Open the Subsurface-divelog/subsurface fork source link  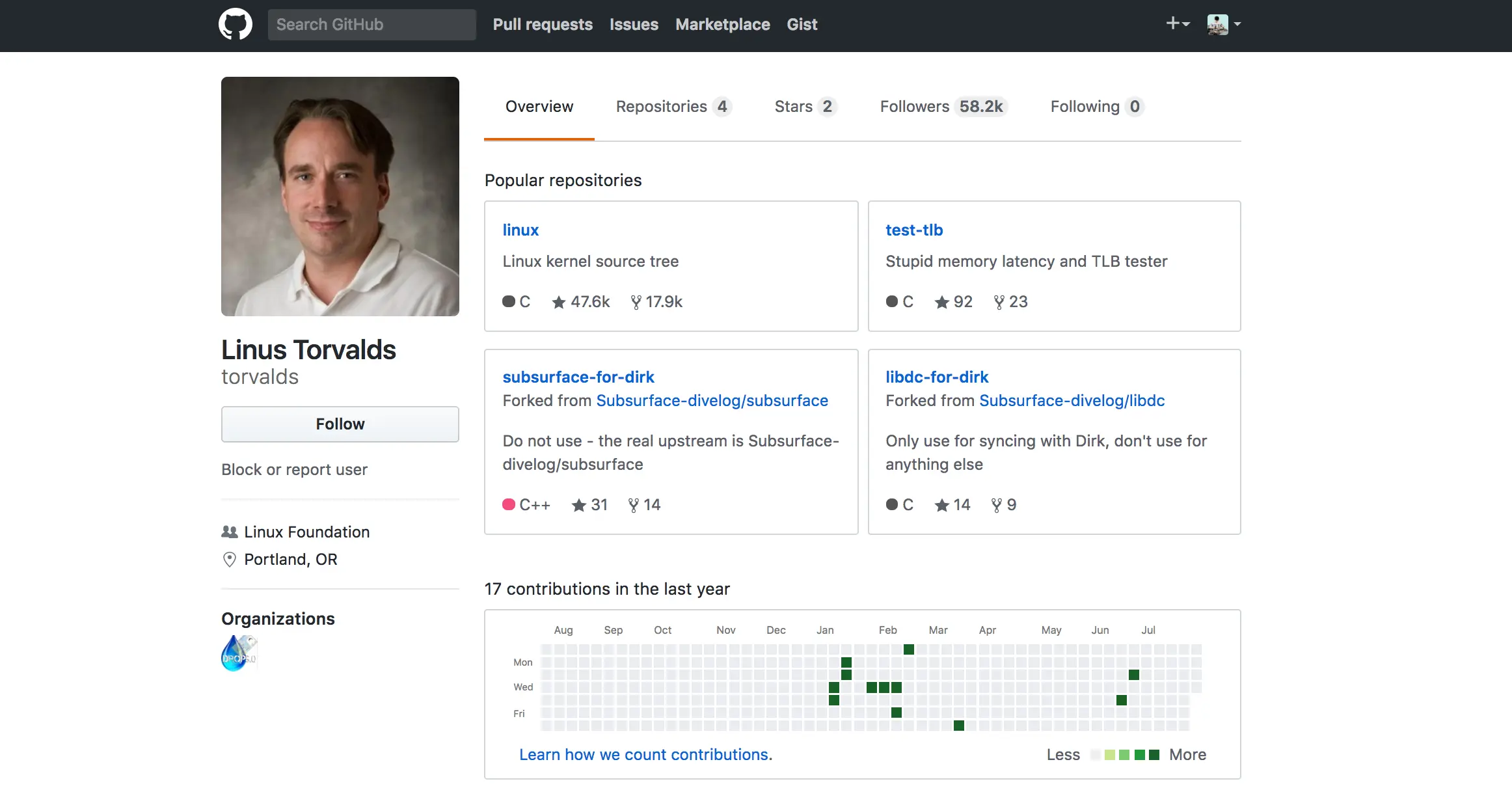(x=712, y=401)
